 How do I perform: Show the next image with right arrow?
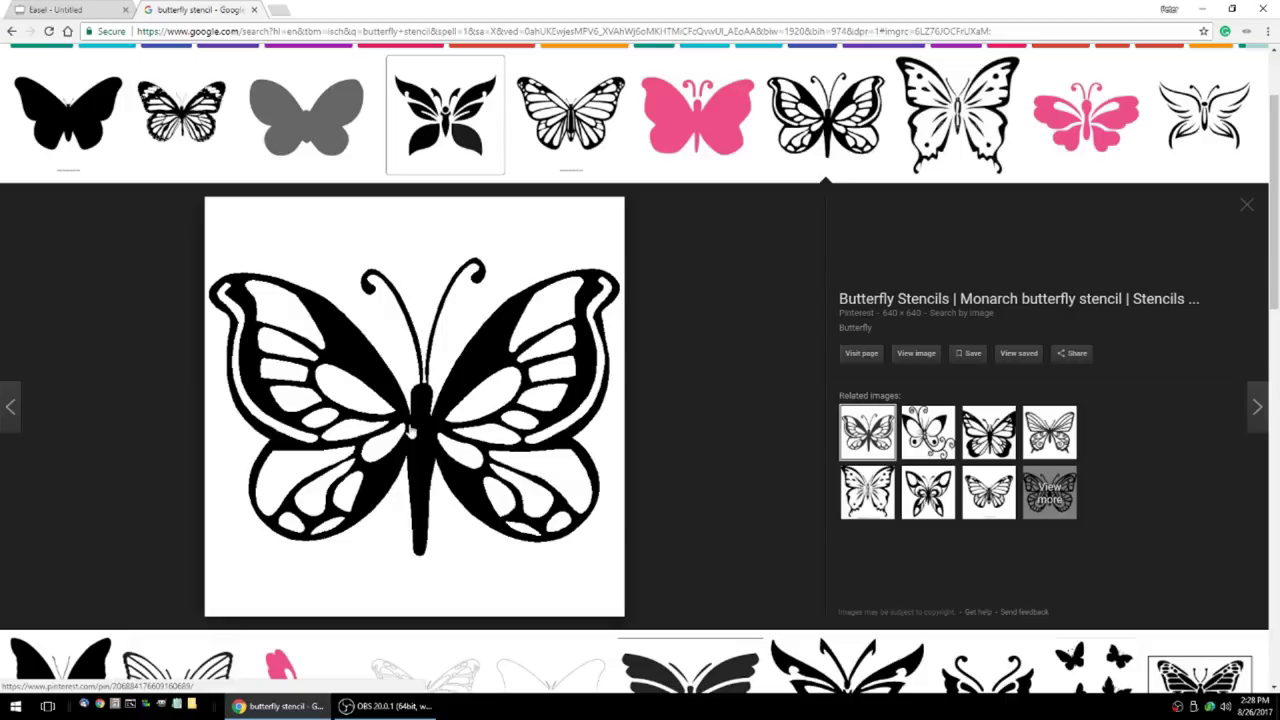point(1257,406)
